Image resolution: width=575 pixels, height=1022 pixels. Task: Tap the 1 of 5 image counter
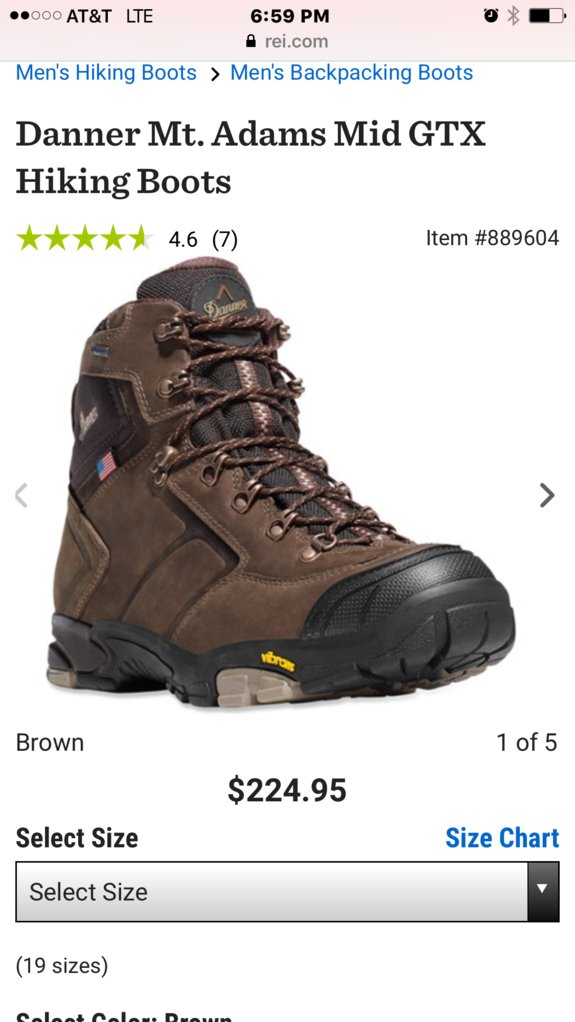pos(527,742)
